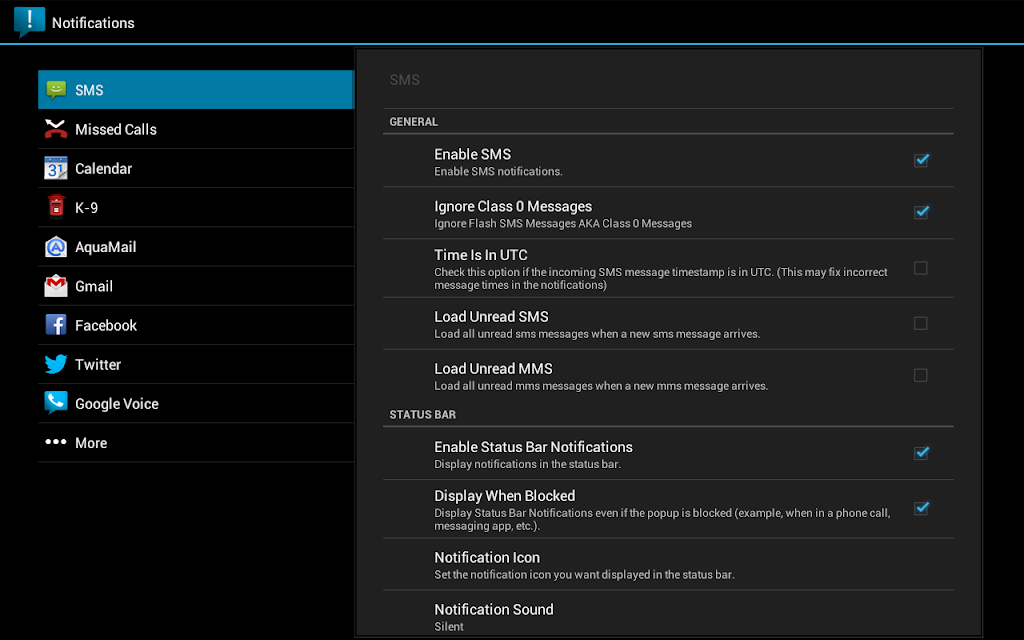The height and width of the screenshot is (640, 1024).
Task: Open the Facebook icon entry
Action: [56, 325]
